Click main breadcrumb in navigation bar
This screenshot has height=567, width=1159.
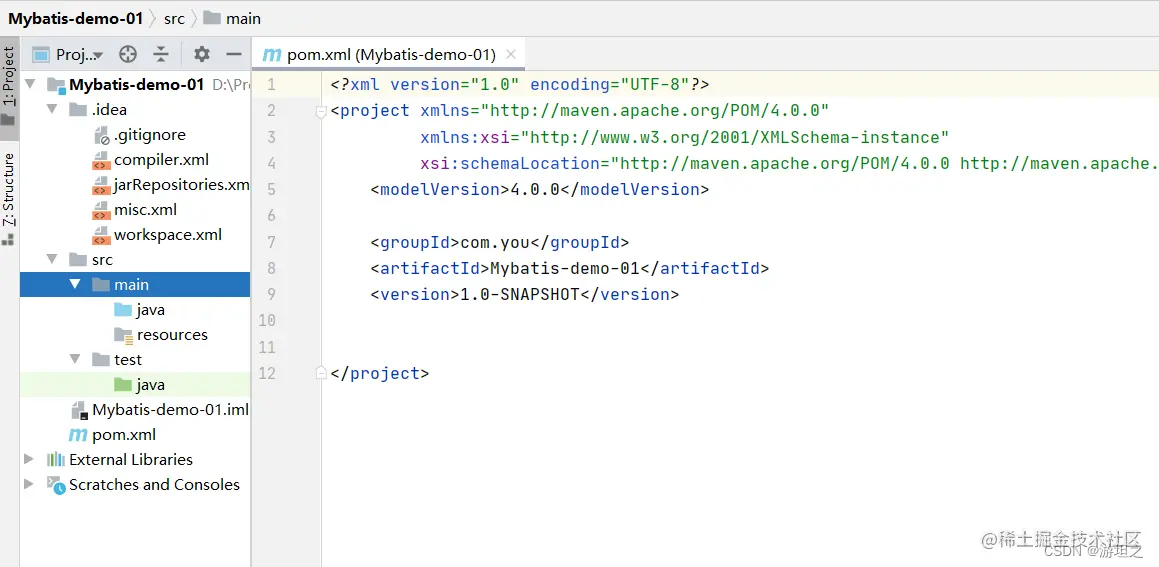coord(232,18)
